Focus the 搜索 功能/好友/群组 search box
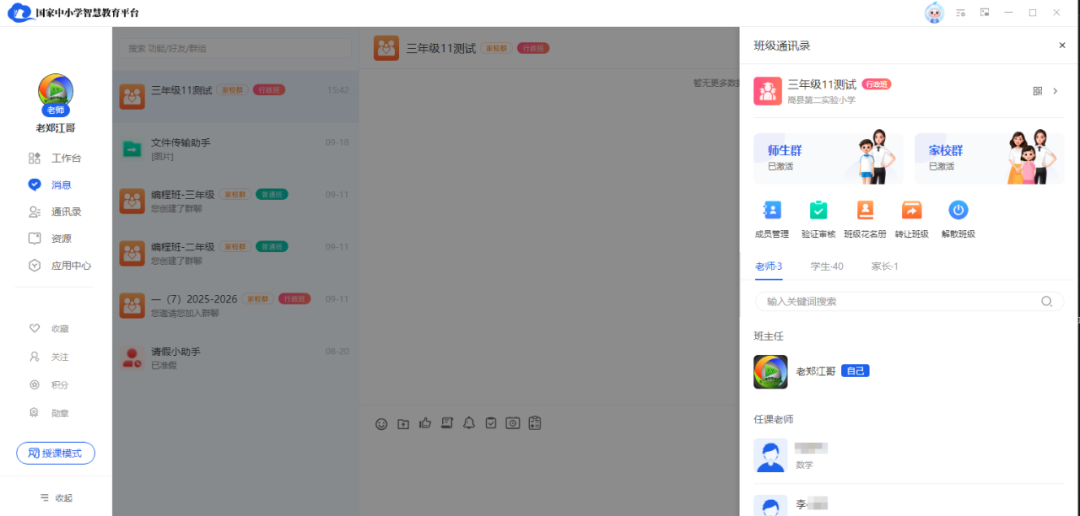This screenshot has width=1080, height=516. (x=236, y=48)
